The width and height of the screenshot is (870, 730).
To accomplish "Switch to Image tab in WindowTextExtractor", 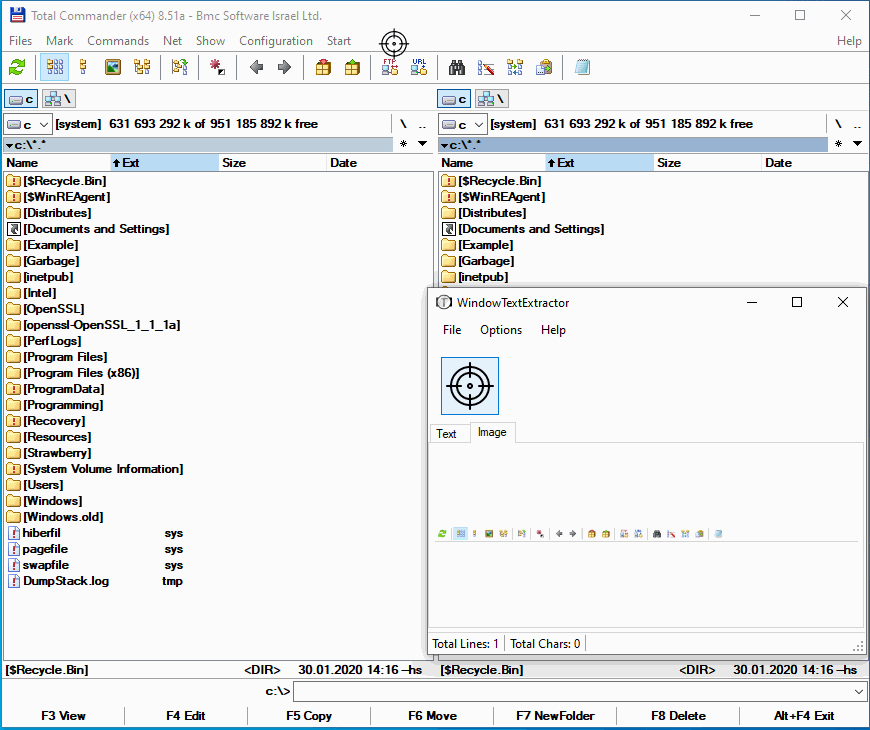I will coord(492,432).
